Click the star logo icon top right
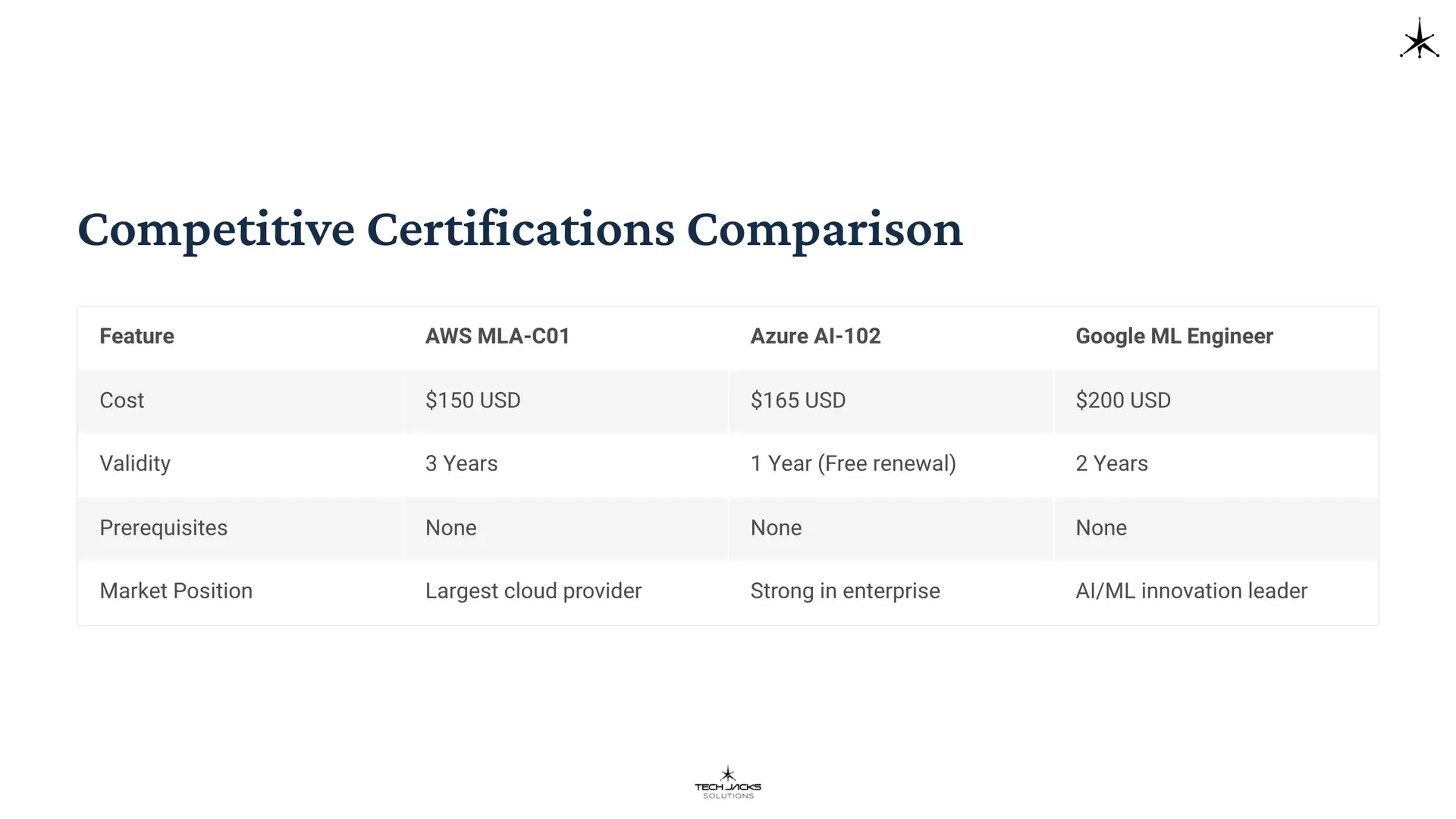The image size is (1456, 819). 1419,39
